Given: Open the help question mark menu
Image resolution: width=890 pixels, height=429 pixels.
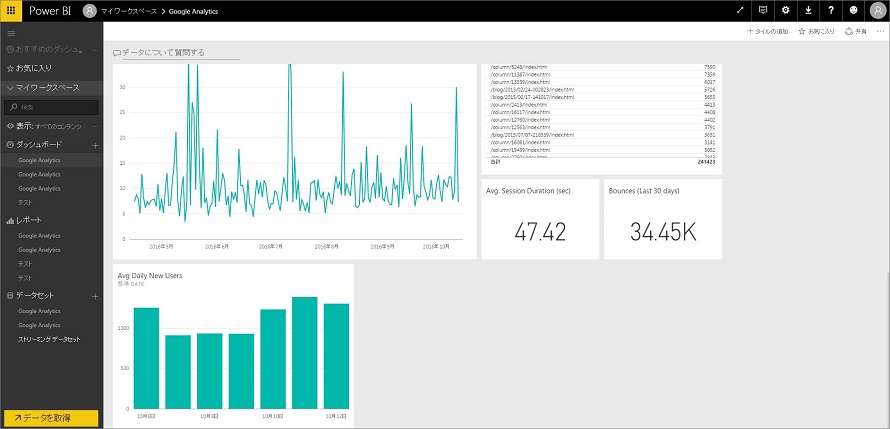Looking at the screenshot, I should 831,11.
